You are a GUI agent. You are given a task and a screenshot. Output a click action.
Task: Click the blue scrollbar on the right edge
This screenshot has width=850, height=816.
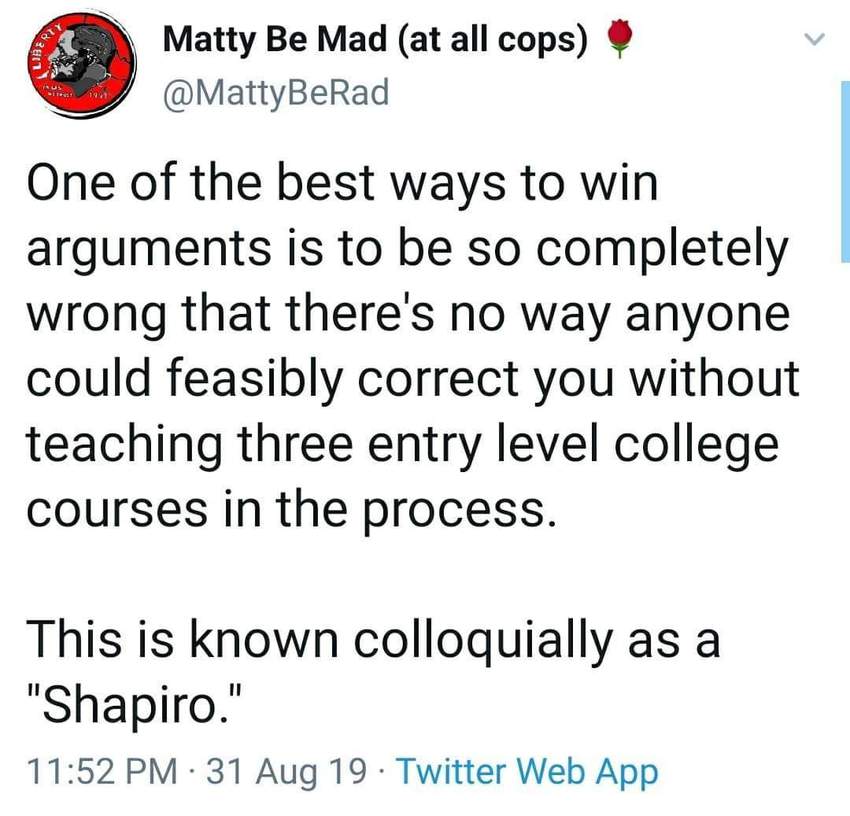(845, 171)
